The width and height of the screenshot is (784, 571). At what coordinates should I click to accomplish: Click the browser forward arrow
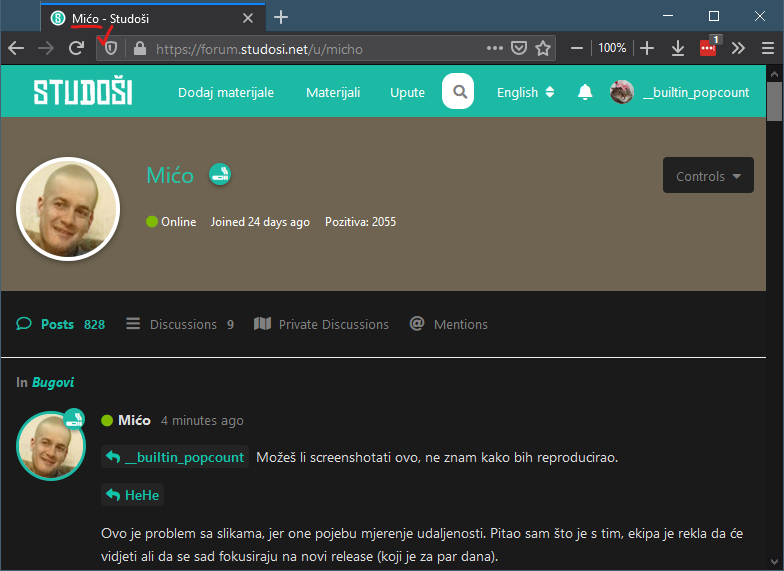[x=46, y=48]
